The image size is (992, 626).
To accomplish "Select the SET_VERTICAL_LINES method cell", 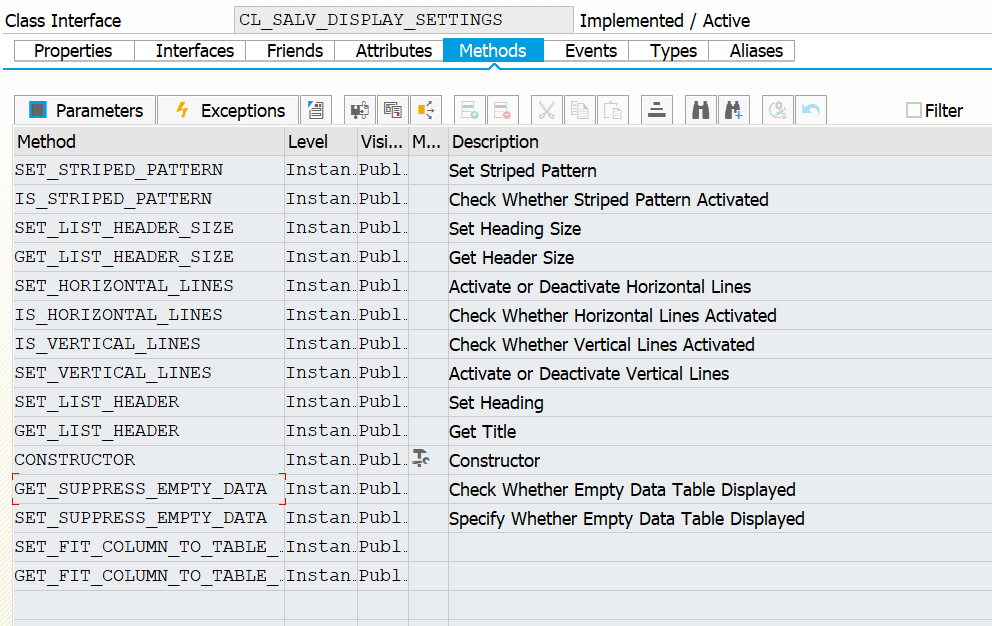I will click(149, 373).
